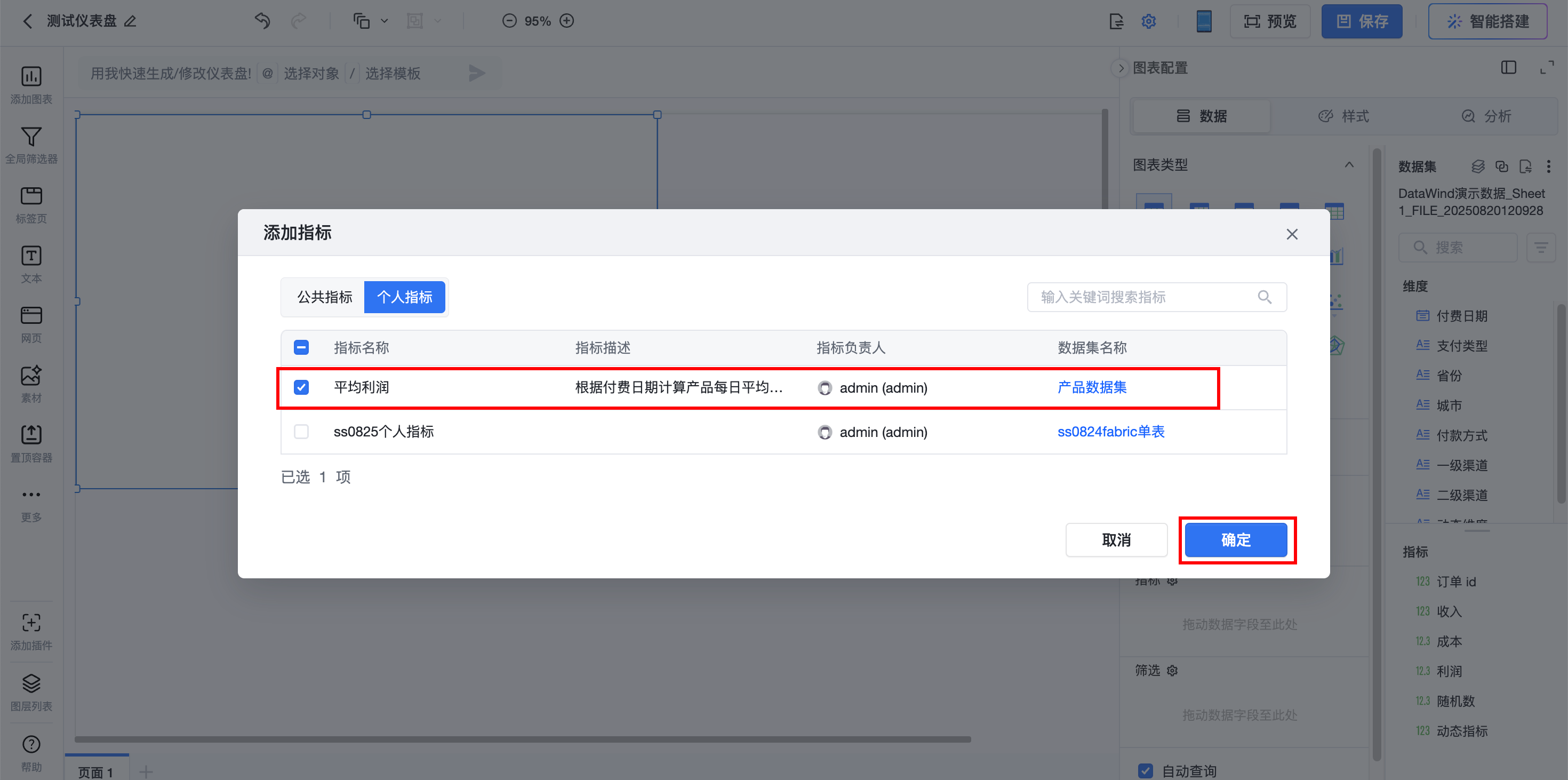Viewport: 1568px width, 780px height.
Task: Open the copy dropdown arrow in toolbar
Action: (384, 21)
